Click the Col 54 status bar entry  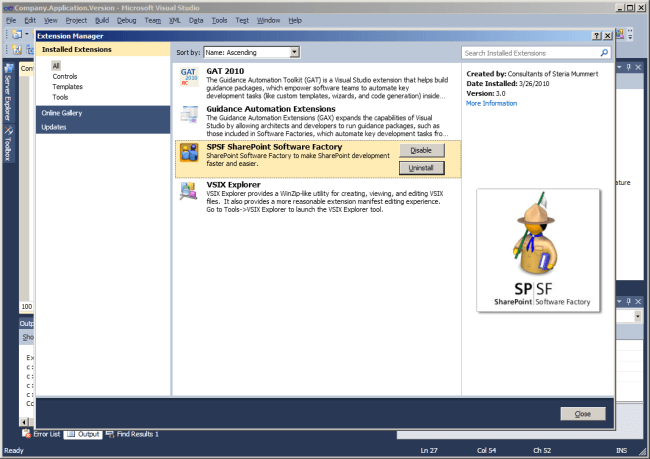click(x=486, y=450)
